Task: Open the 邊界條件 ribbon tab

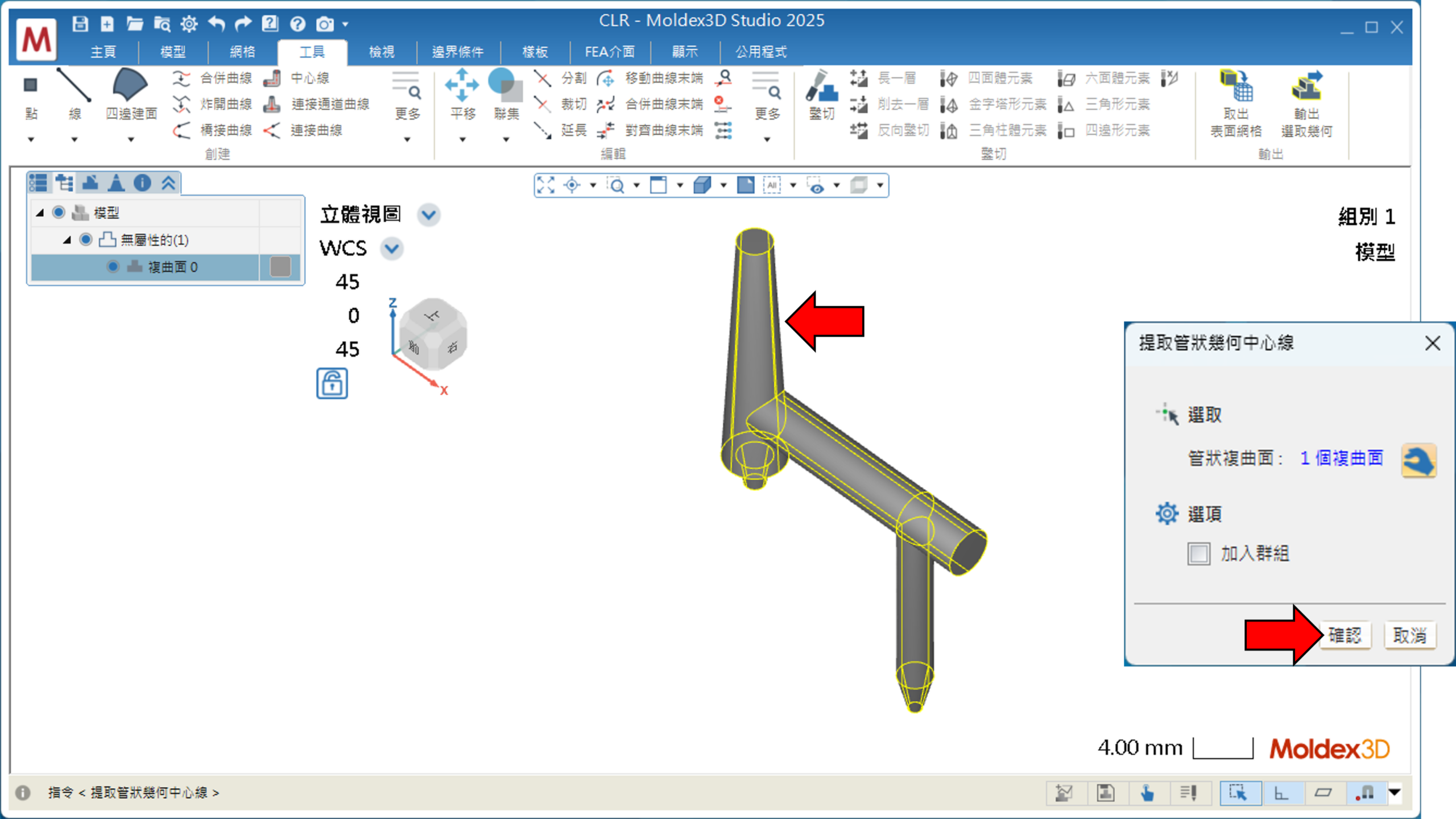Action: 457,52
